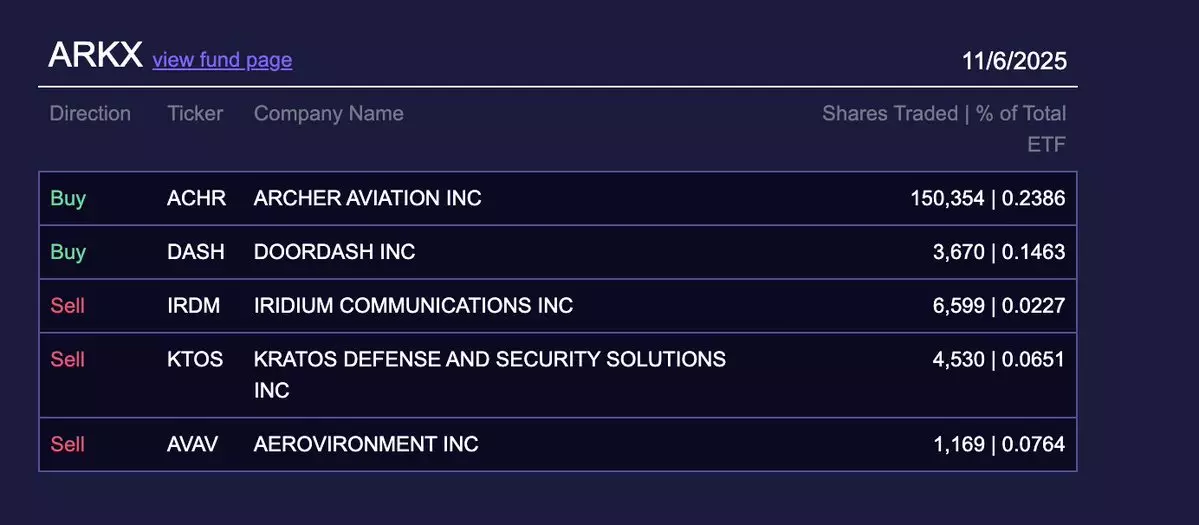Click the Sell label in AVAV row

pyautogui.click(x=67, y=443)
